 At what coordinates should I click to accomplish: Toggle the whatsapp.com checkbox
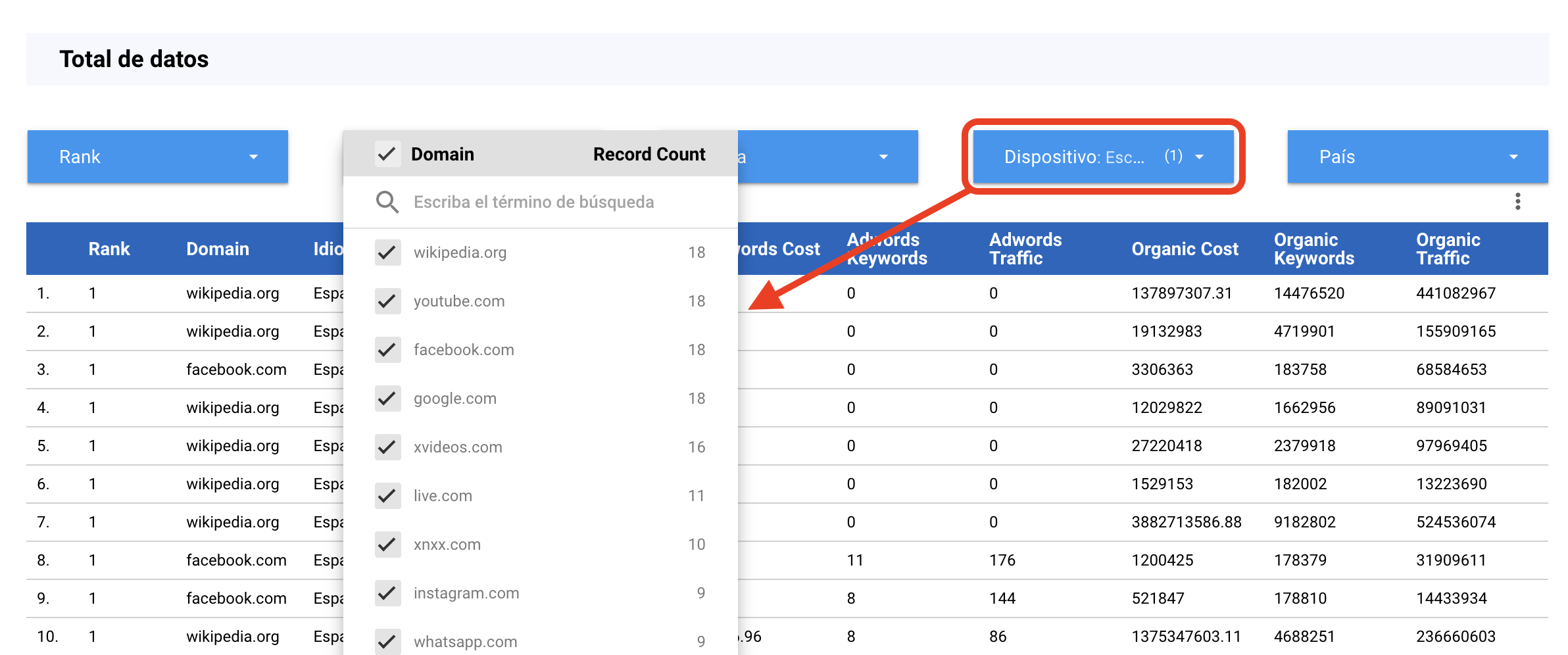pos(387,641)
